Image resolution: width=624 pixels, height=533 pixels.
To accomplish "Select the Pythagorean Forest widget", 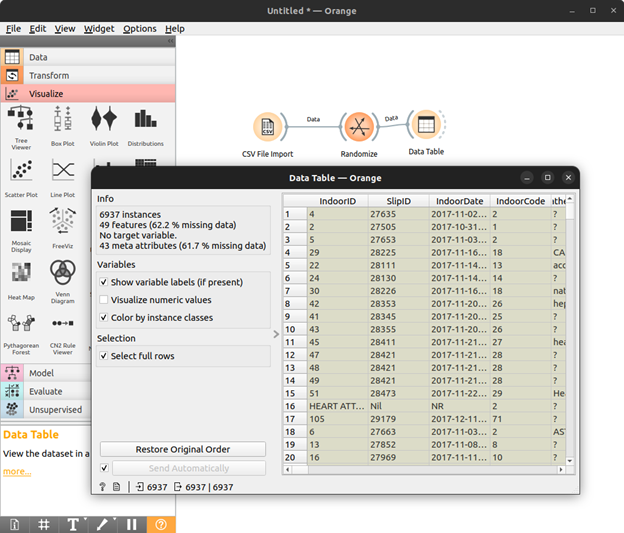I will click(21, 334).
